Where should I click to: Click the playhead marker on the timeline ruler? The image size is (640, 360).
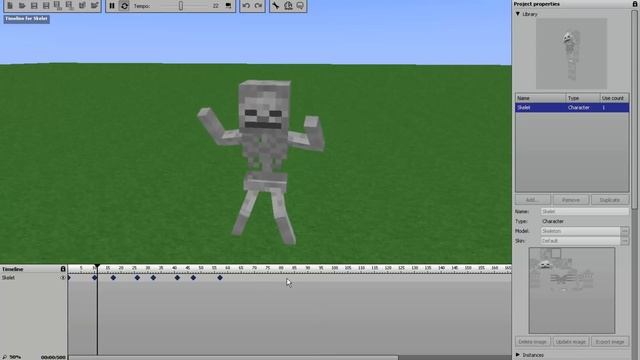(x=97, y=267)
